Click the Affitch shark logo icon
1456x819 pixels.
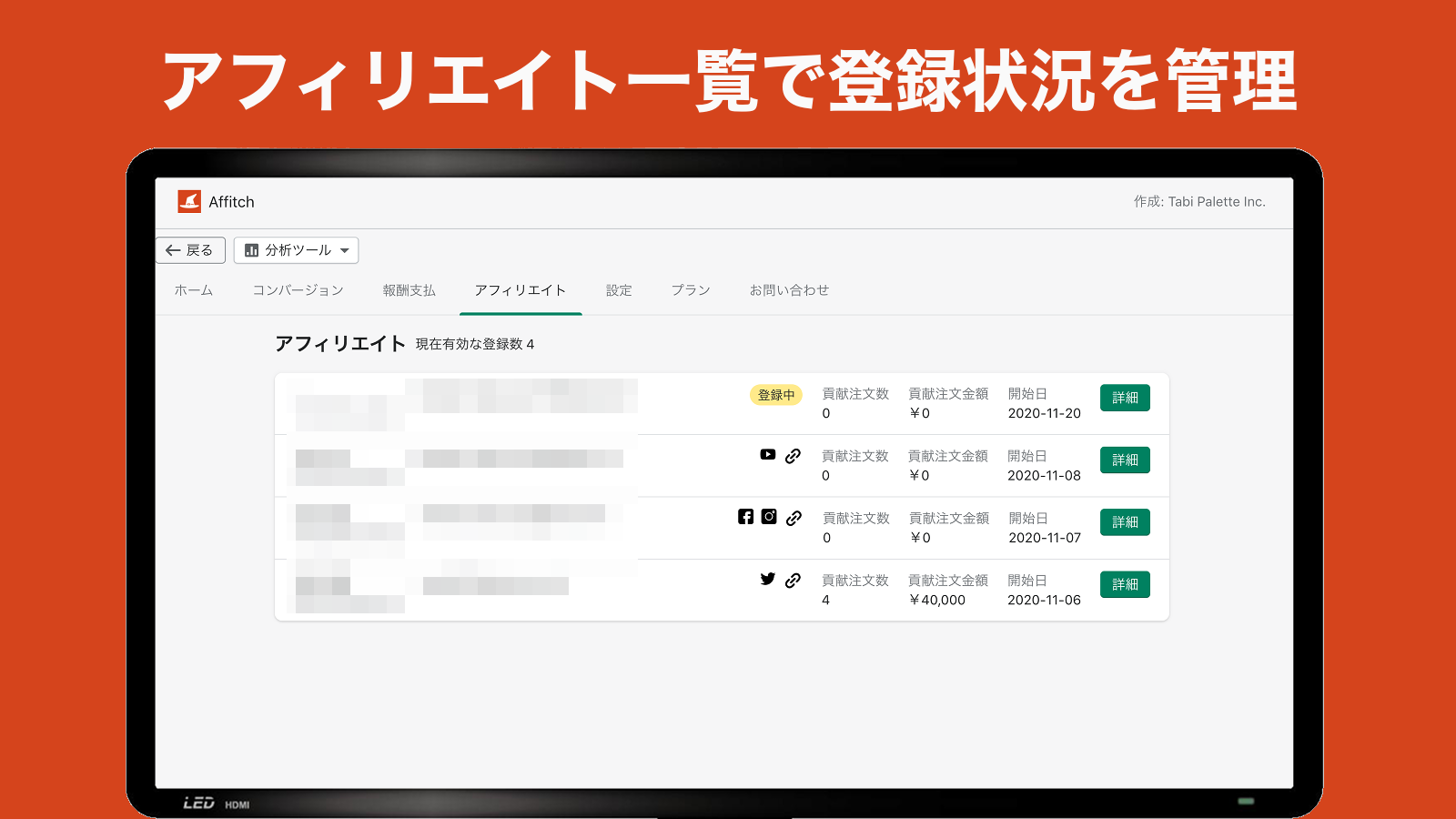coord(188,202)
